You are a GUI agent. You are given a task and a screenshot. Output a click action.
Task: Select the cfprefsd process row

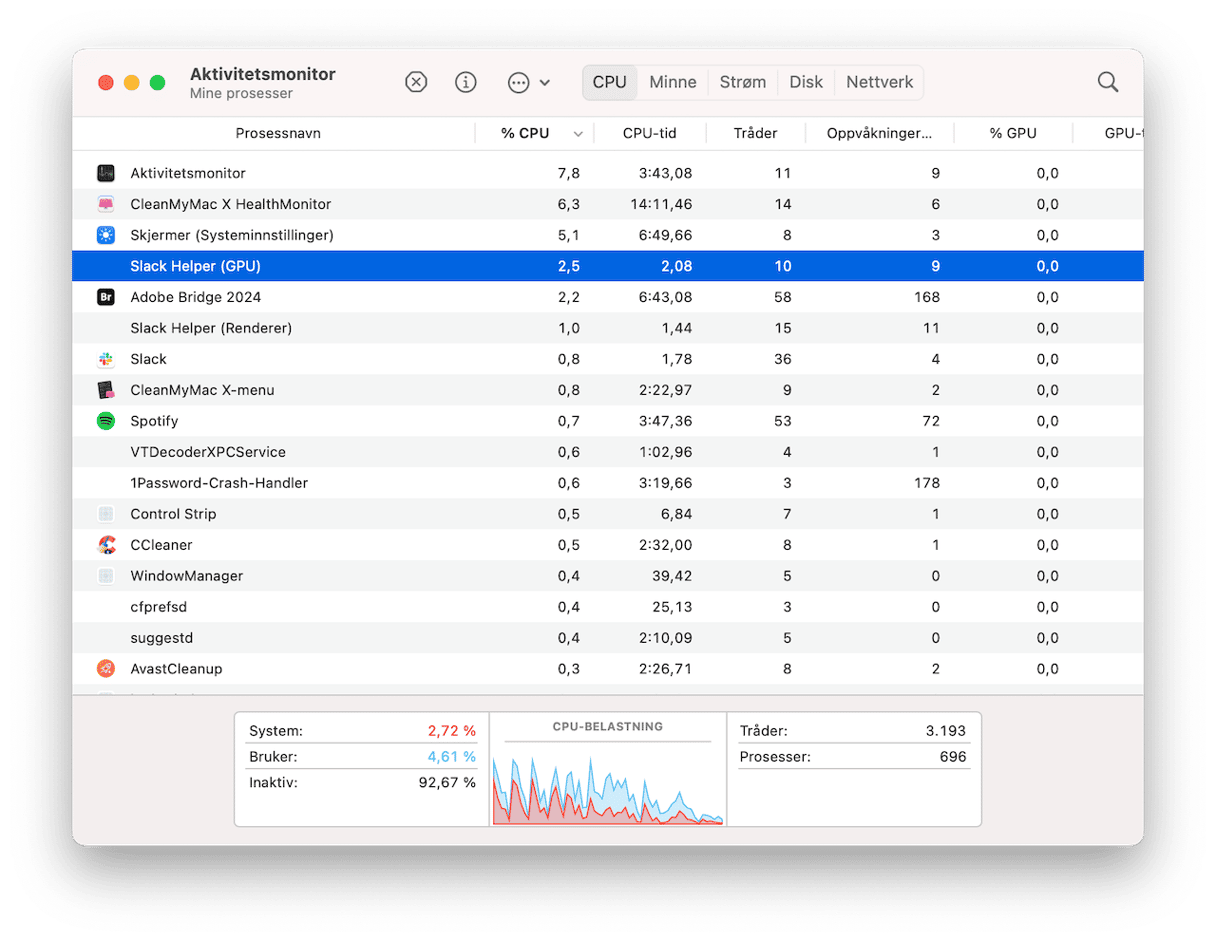608,607
